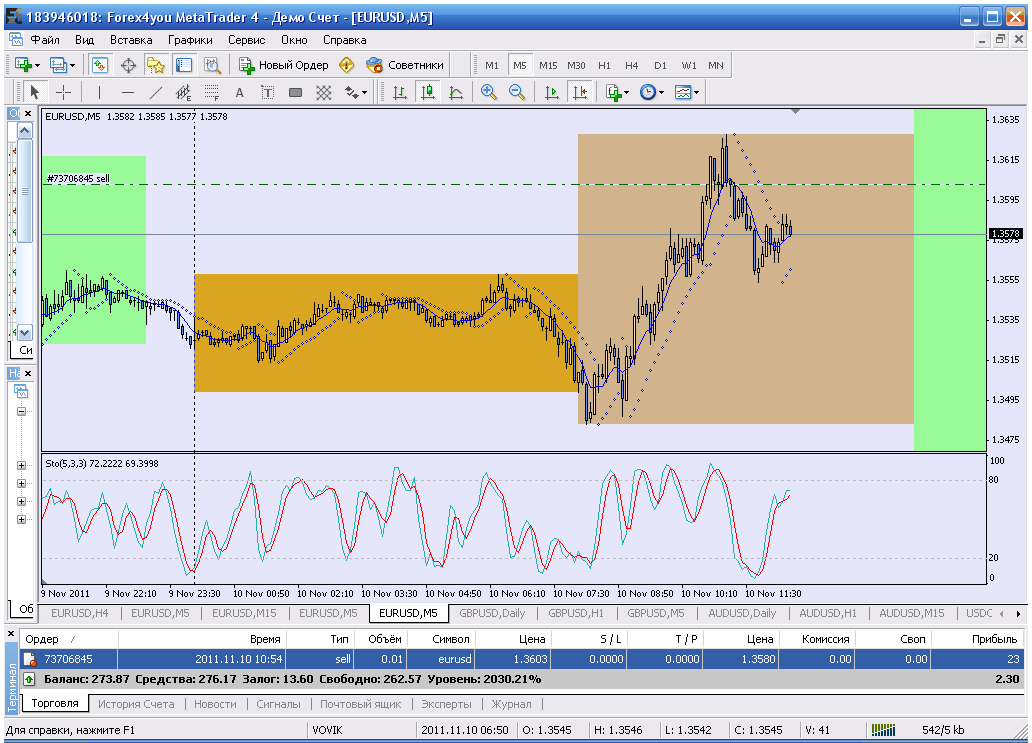This screenshot has width=1032, height=743.
Task: Select the crosshair tool
Action: (x=63, y=93)
